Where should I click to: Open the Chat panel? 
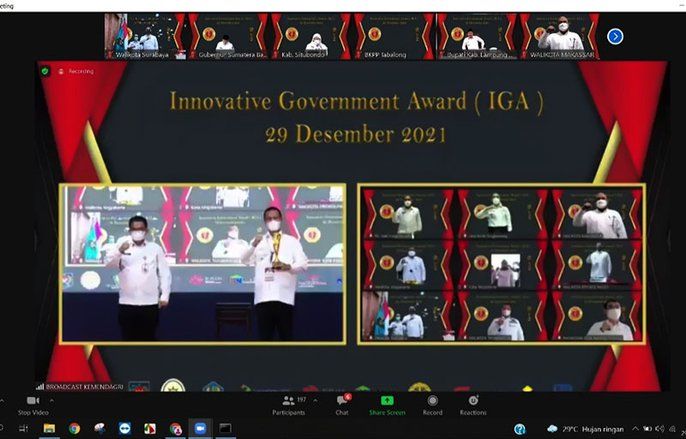[x=342, y=401]
